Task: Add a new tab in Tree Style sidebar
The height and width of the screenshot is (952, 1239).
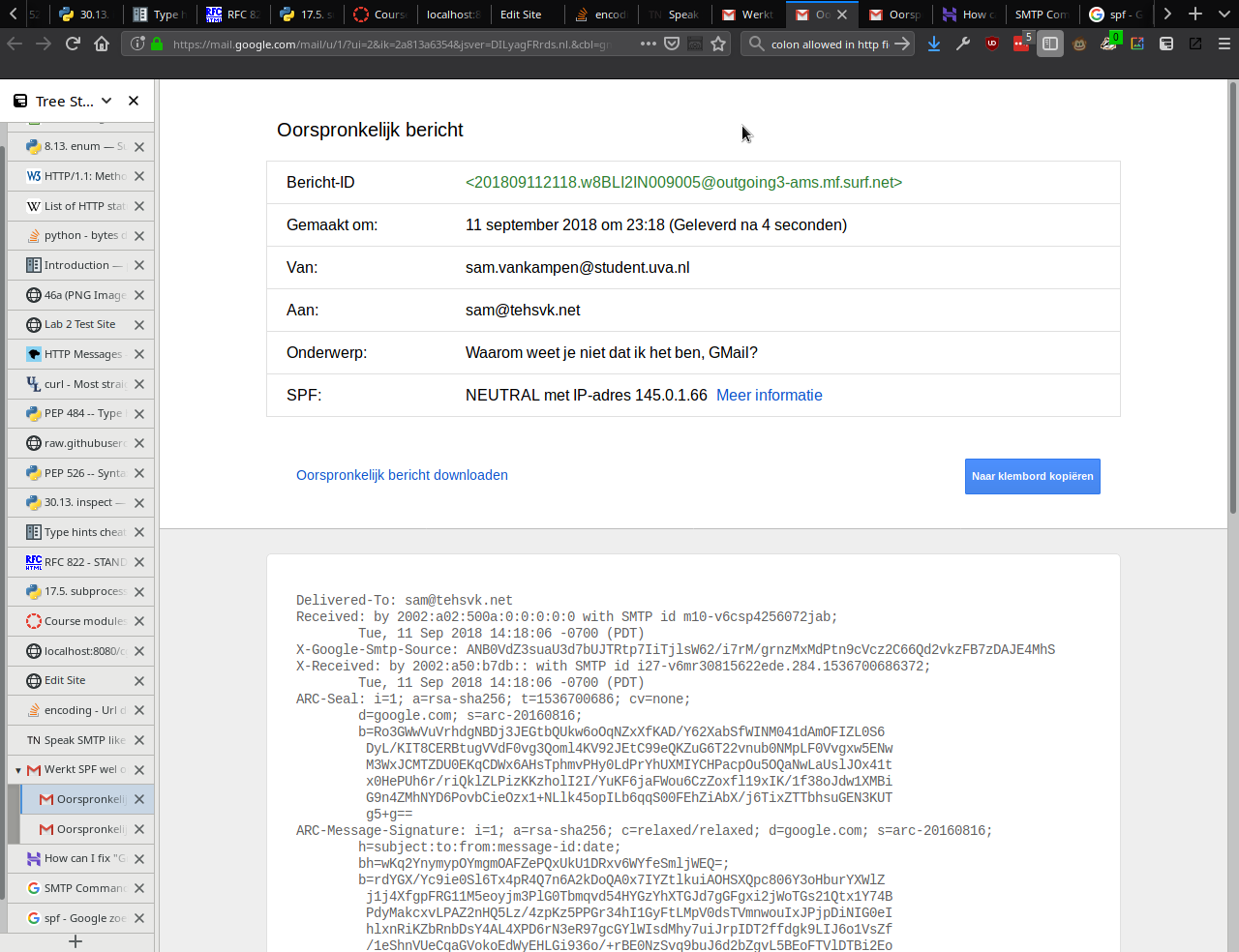Action: click(76, 941)
